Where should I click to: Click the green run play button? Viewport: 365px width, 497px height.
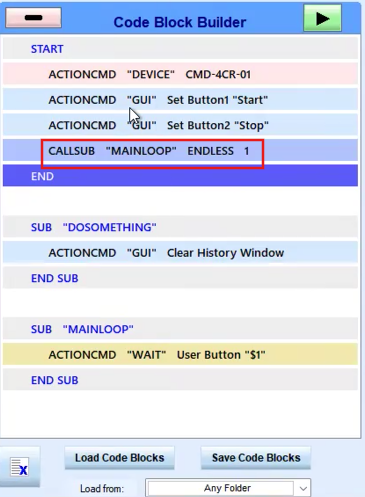322,18
